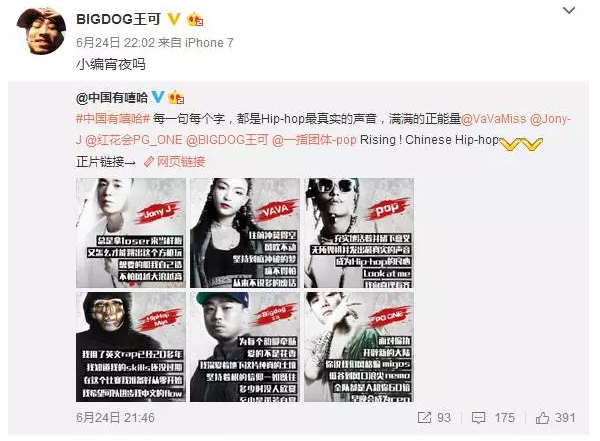This screenshot has height=441, width=600.
Task: Open BIGDOG王可 profile avatar
Action: tap(41, 30)
